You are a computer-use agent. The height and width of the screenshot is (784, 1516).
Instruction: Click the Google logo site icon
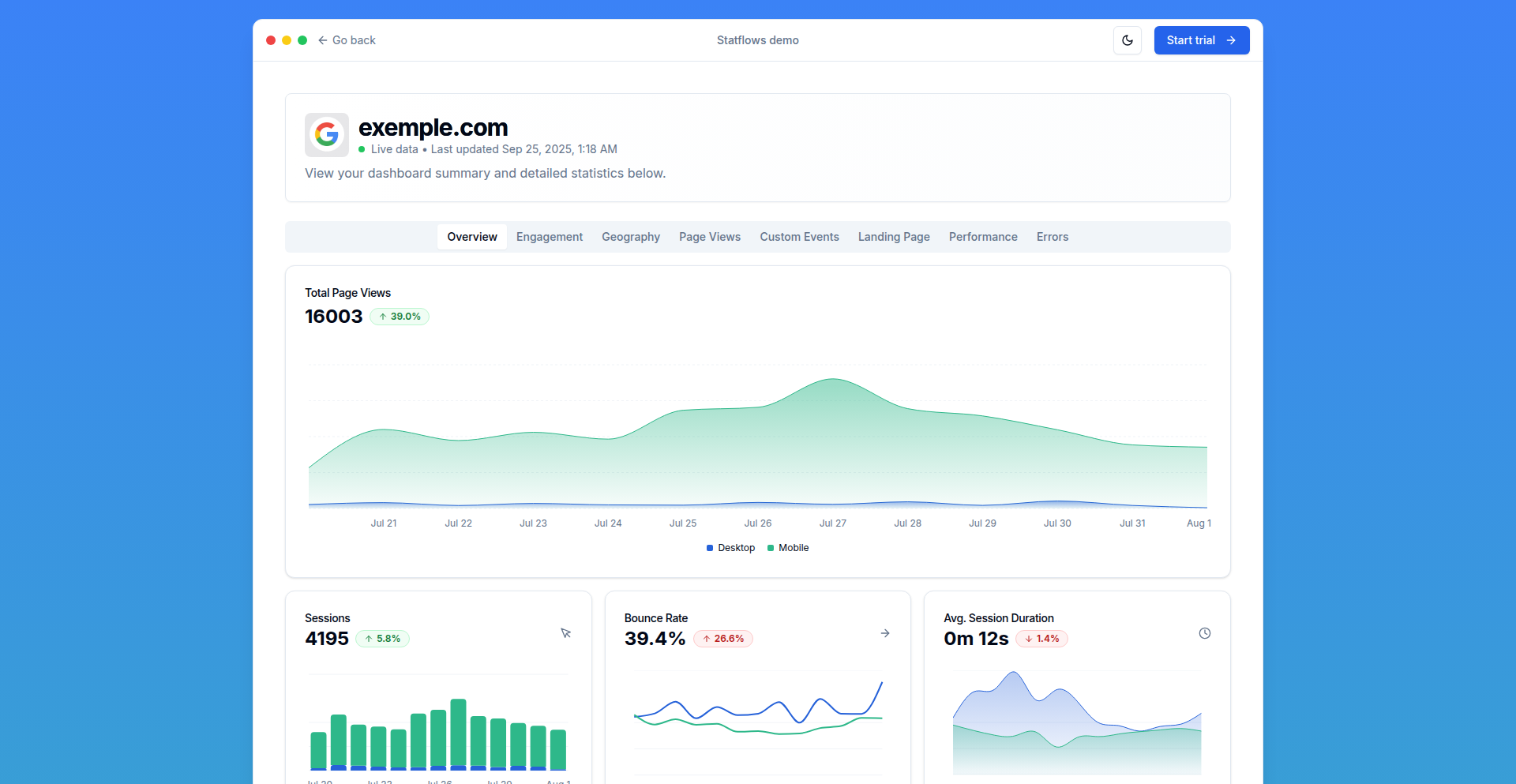pyautogui.click(x=327, y=135)
